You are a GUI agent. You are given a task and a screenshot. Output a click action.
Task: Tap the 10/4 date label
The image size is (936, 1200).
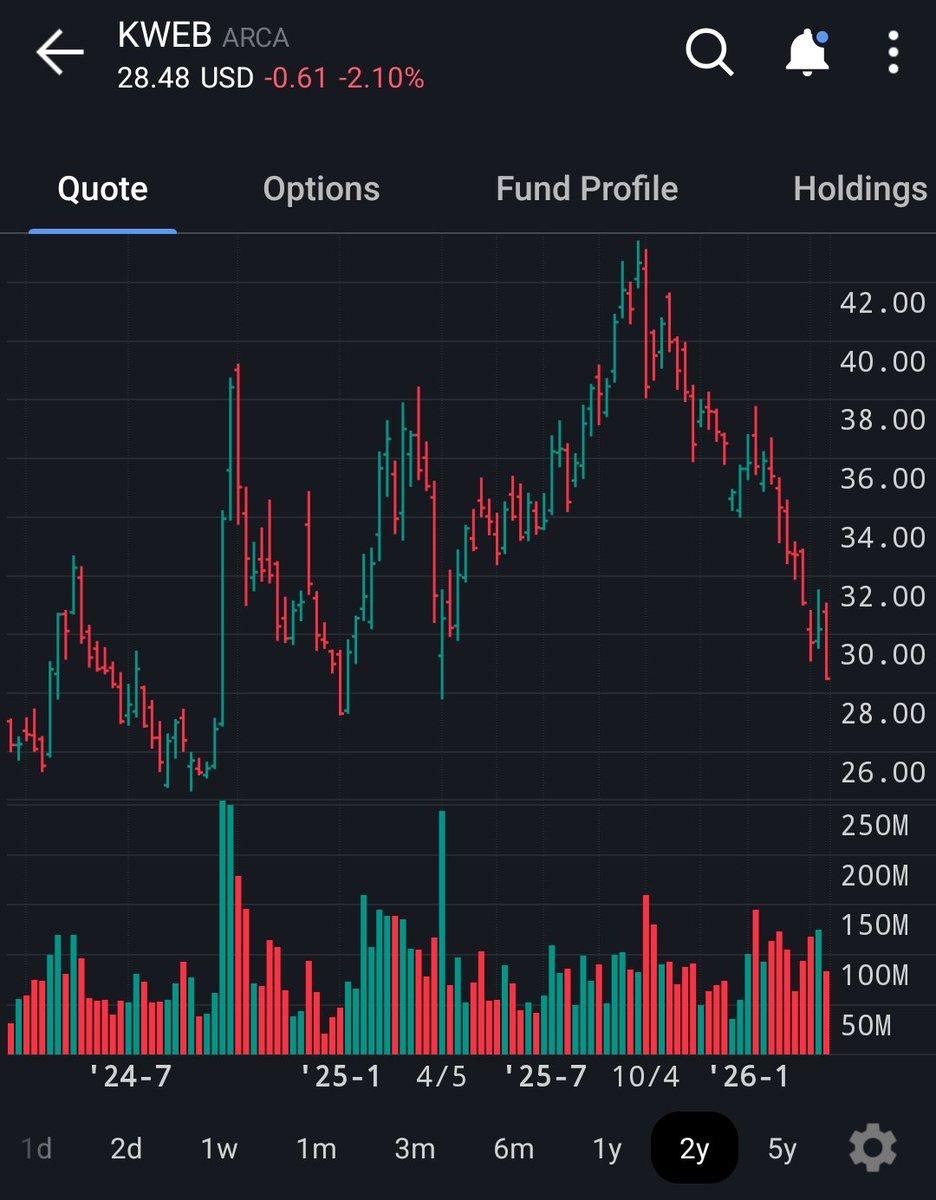coord(646,1076)
